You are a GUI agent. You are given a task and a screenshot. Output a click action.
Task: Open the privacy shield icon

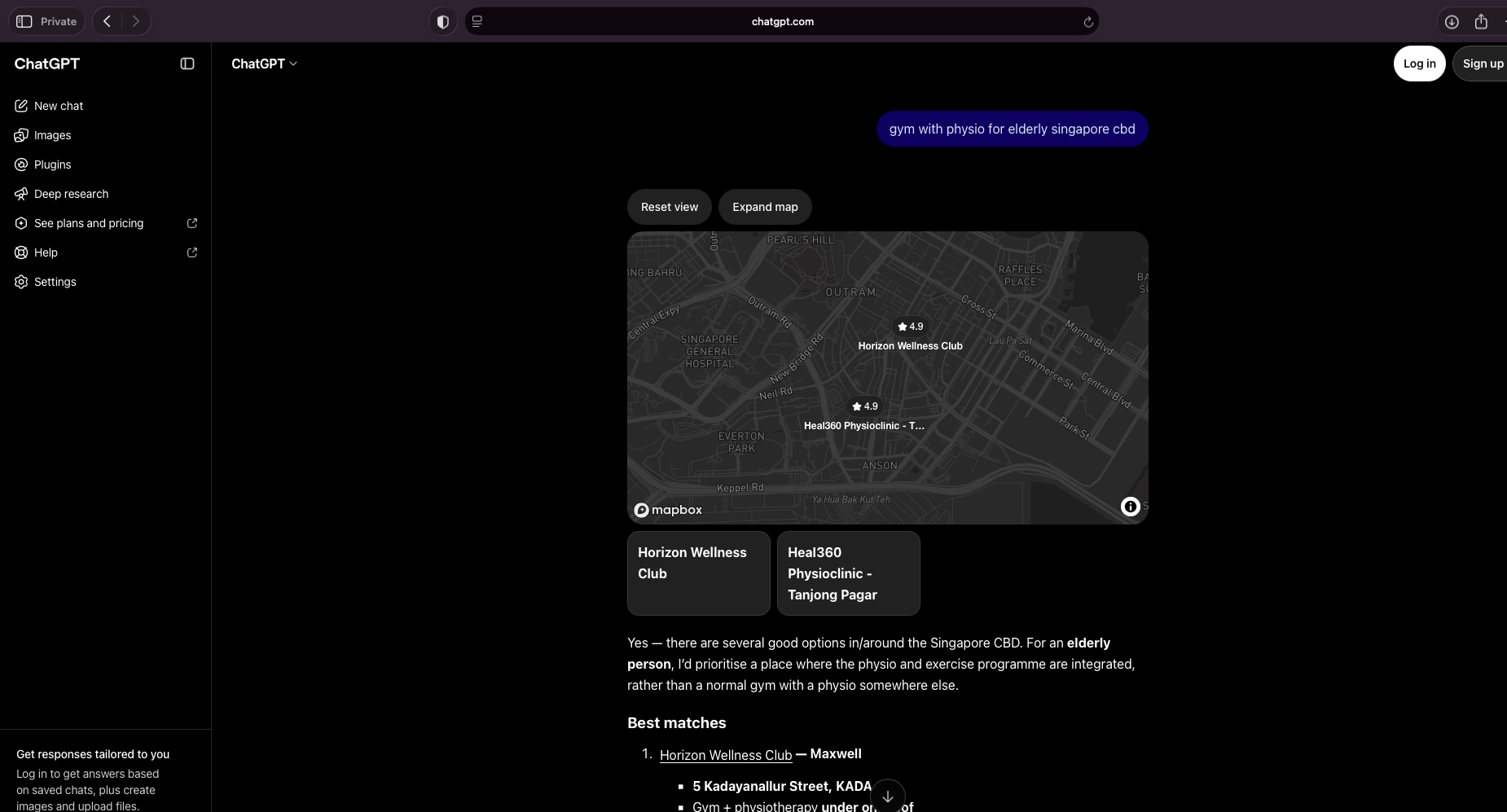443,22
